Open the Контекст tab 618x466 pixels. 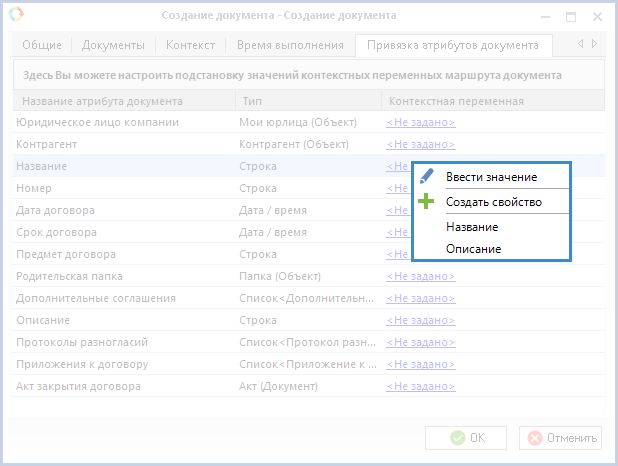pos(189,45)
